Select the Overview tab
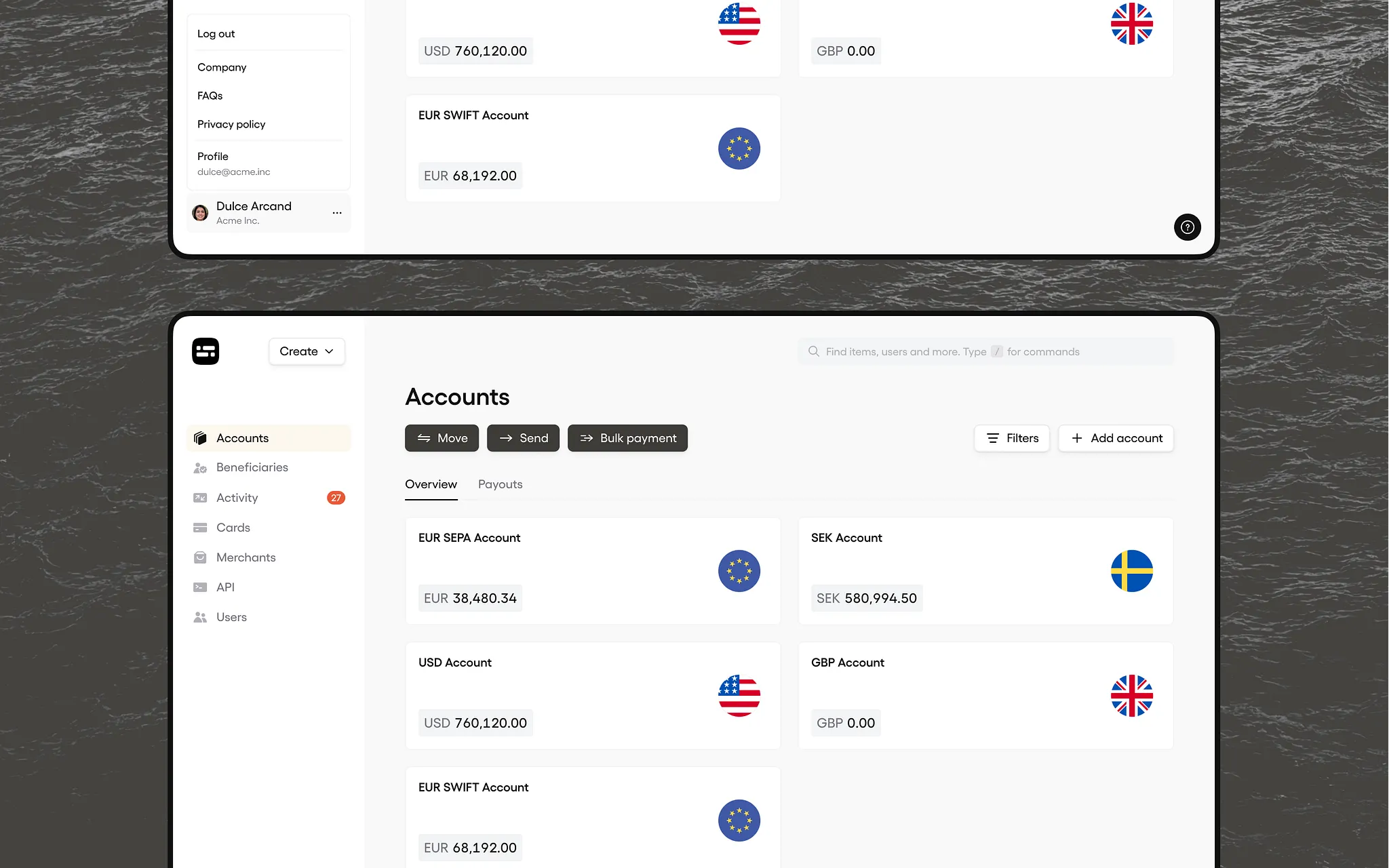The width and height of the screenshot is (1389, 868). tap(431, 484)
